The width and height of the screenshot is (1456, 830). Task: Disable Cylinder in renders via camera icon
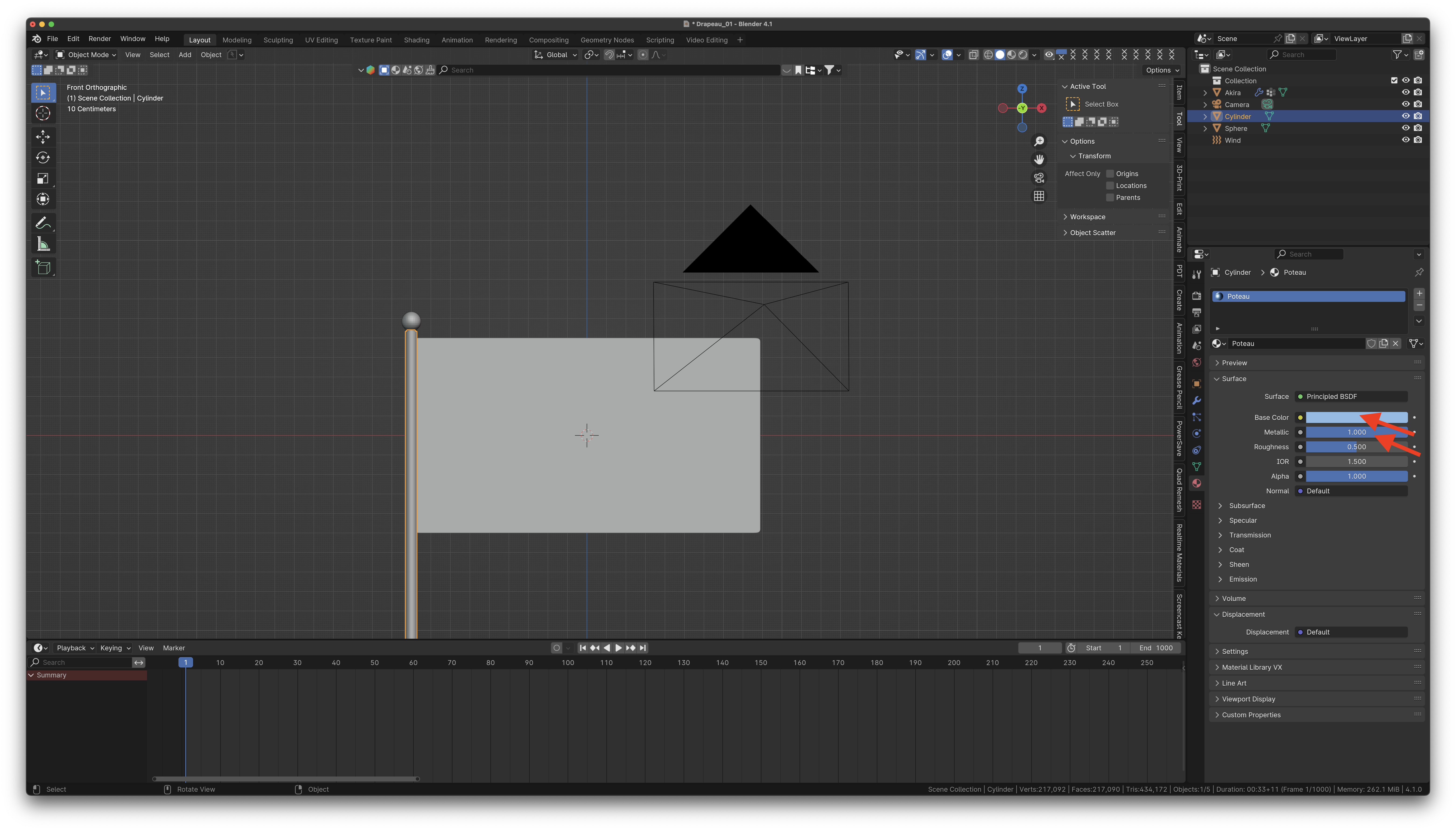coord(1418,116)
